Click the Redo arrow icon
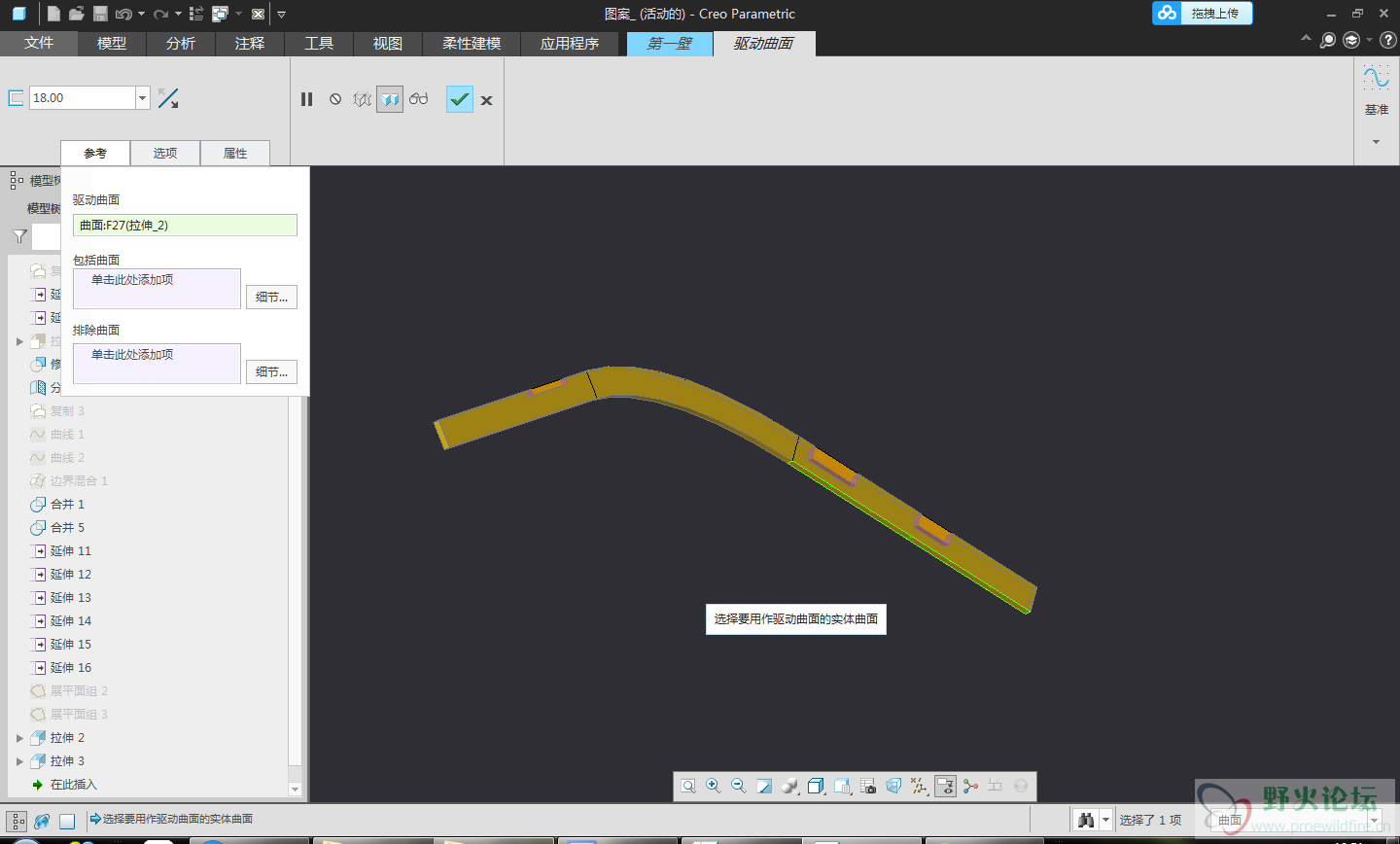Screen dimensions: 1400x844 tap(160, 14)
